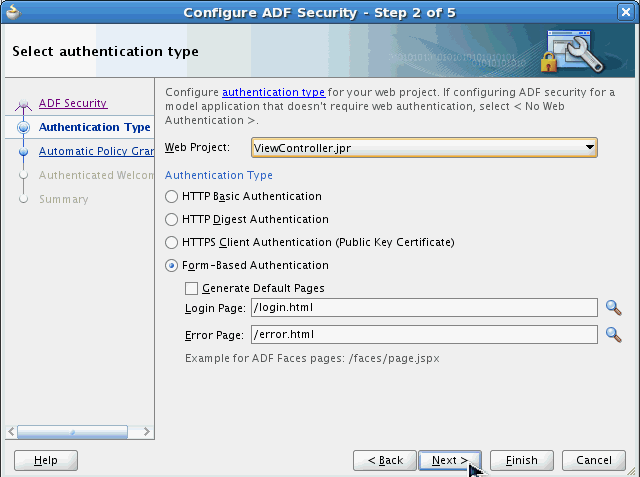Close the Configure ADF Security dialog
The width and height of the screenshot is (640, 477).
(626, 12)
